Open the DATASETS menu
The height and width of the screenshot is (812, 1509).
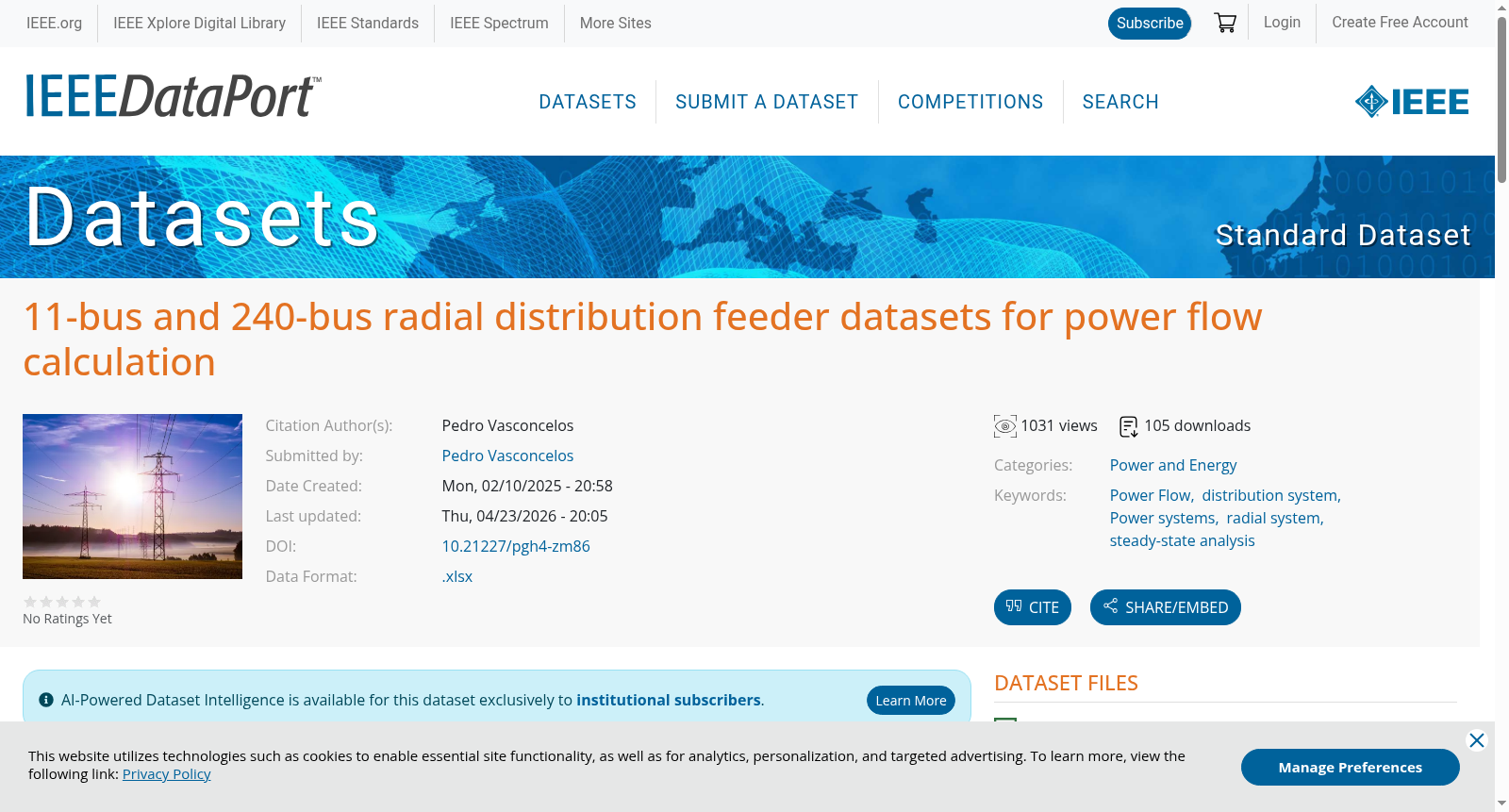coord(588,102)
